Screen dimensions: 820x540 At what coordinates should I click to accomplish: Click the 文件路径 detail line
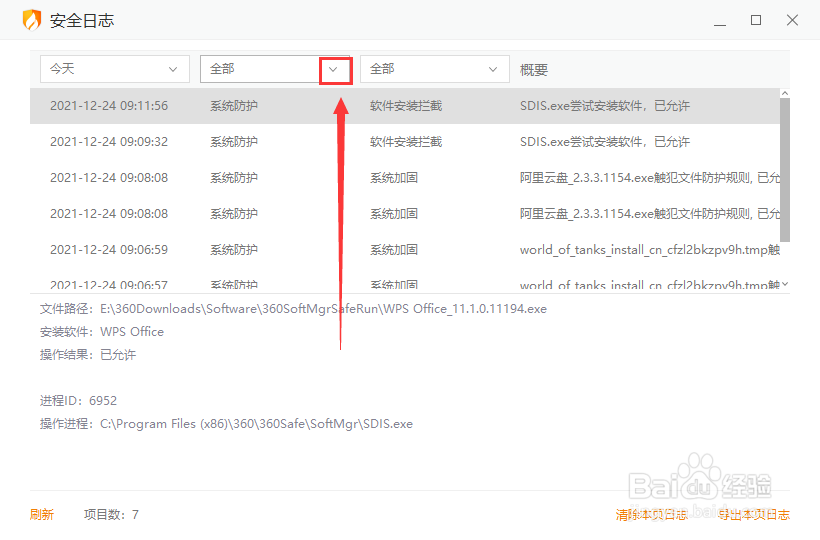[x=293, y=309]
